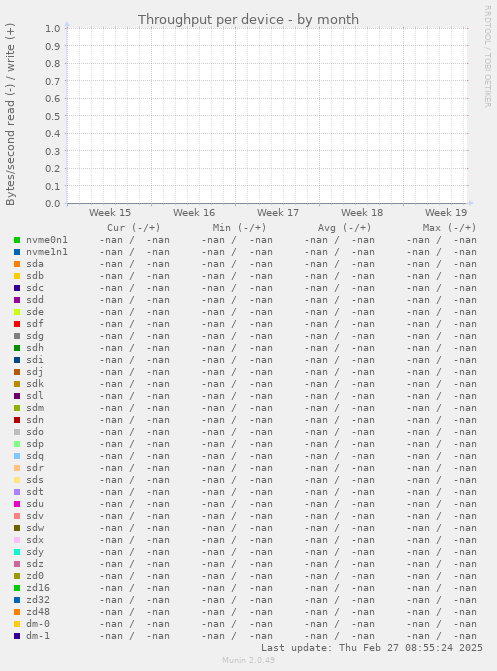Click the cyan sdy legend swatch
The image size is (497, 671).
tap(17, 552)
